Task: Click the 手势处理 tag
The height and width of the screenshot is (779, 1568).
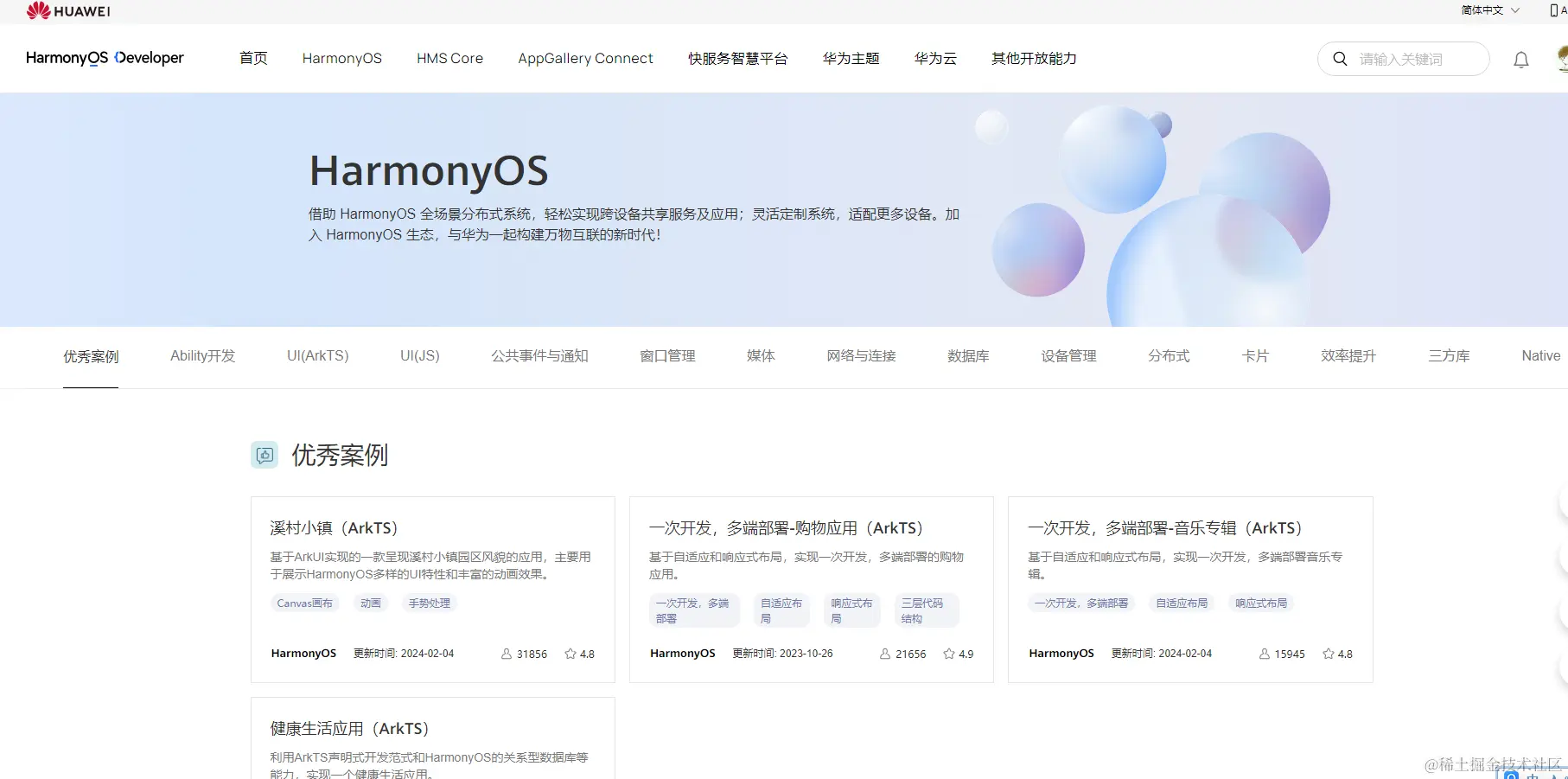Action: pos(430,603)
